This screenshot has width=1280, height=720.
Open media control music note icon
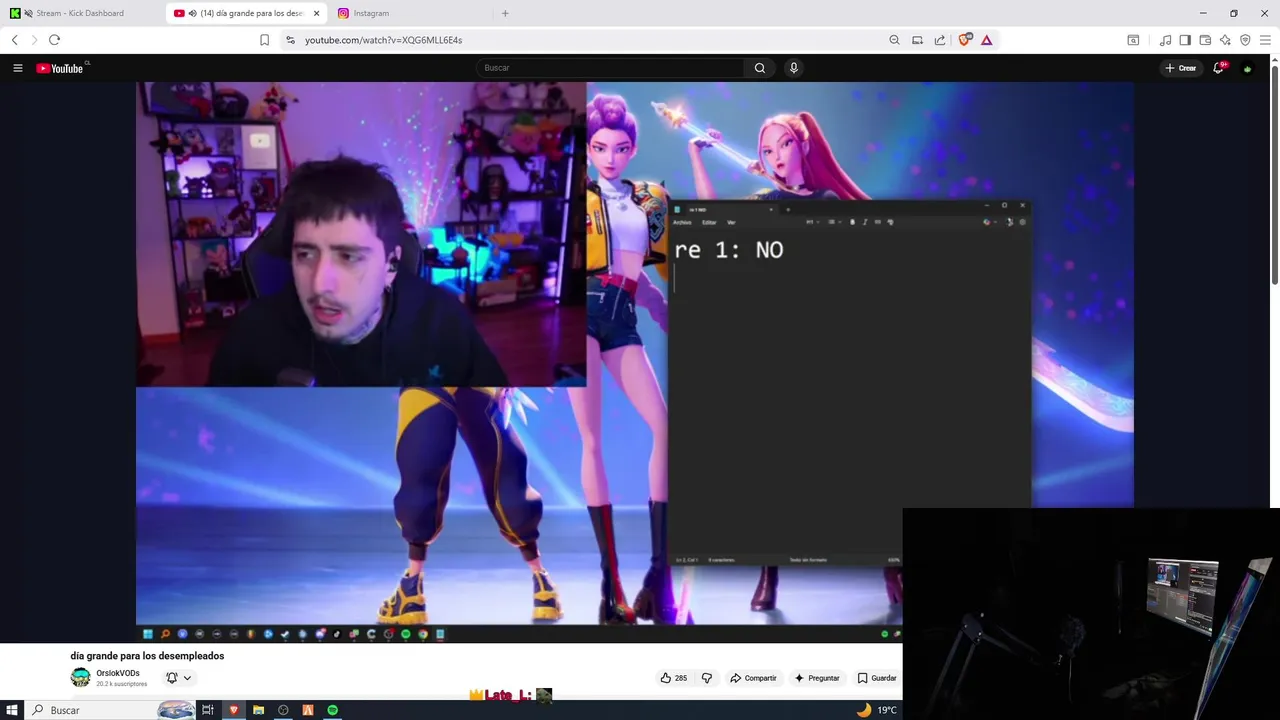click(1165, 40)
